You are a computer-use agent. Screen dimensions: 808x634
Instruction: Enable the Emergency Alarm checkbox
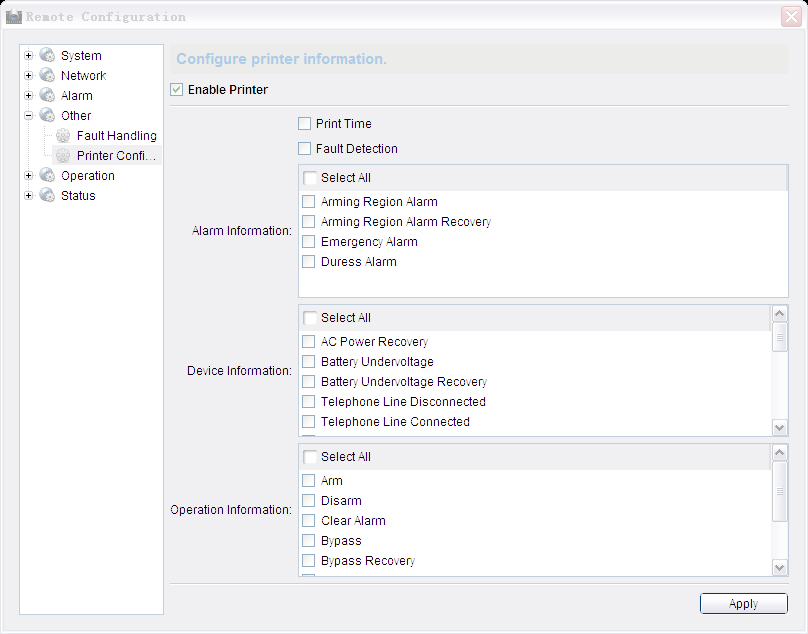coord(308,242)
